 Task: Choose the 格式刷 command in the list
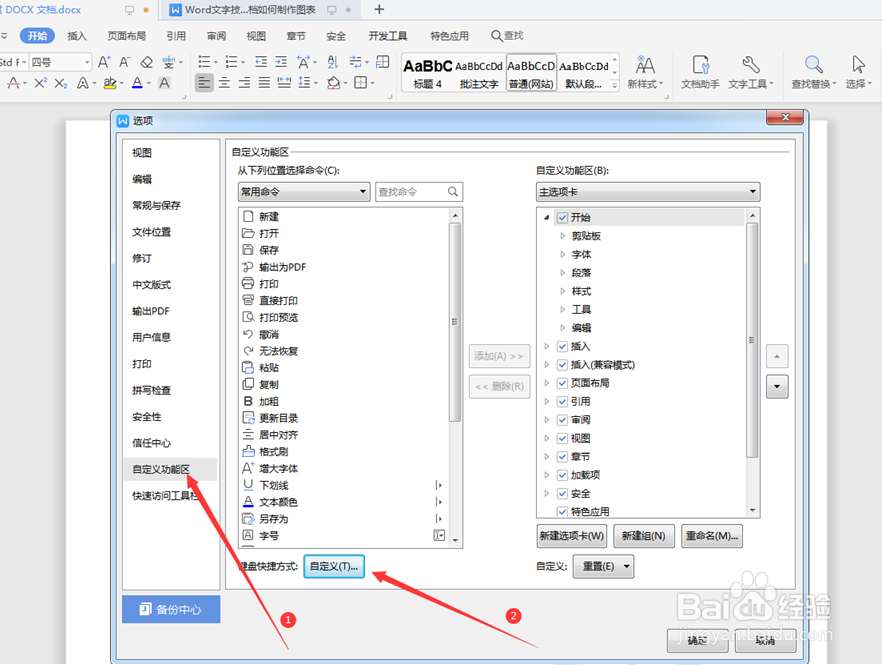click(x=274, y=451)
